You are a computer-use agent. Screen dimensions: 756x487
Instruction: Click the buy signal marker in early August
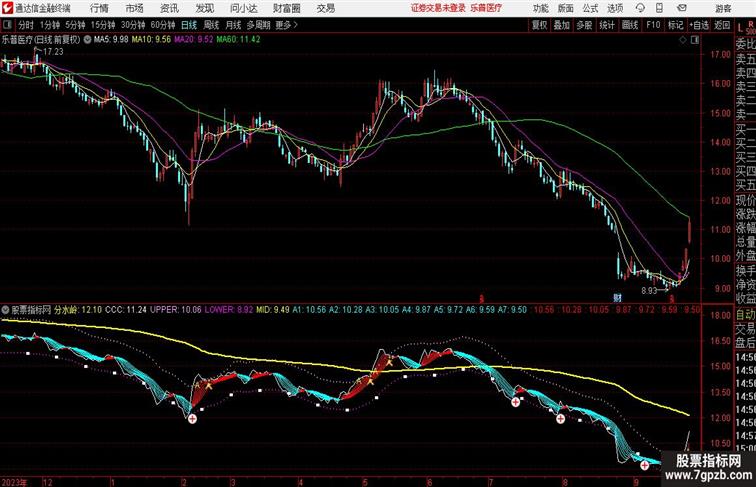click(x=560, y=419)
